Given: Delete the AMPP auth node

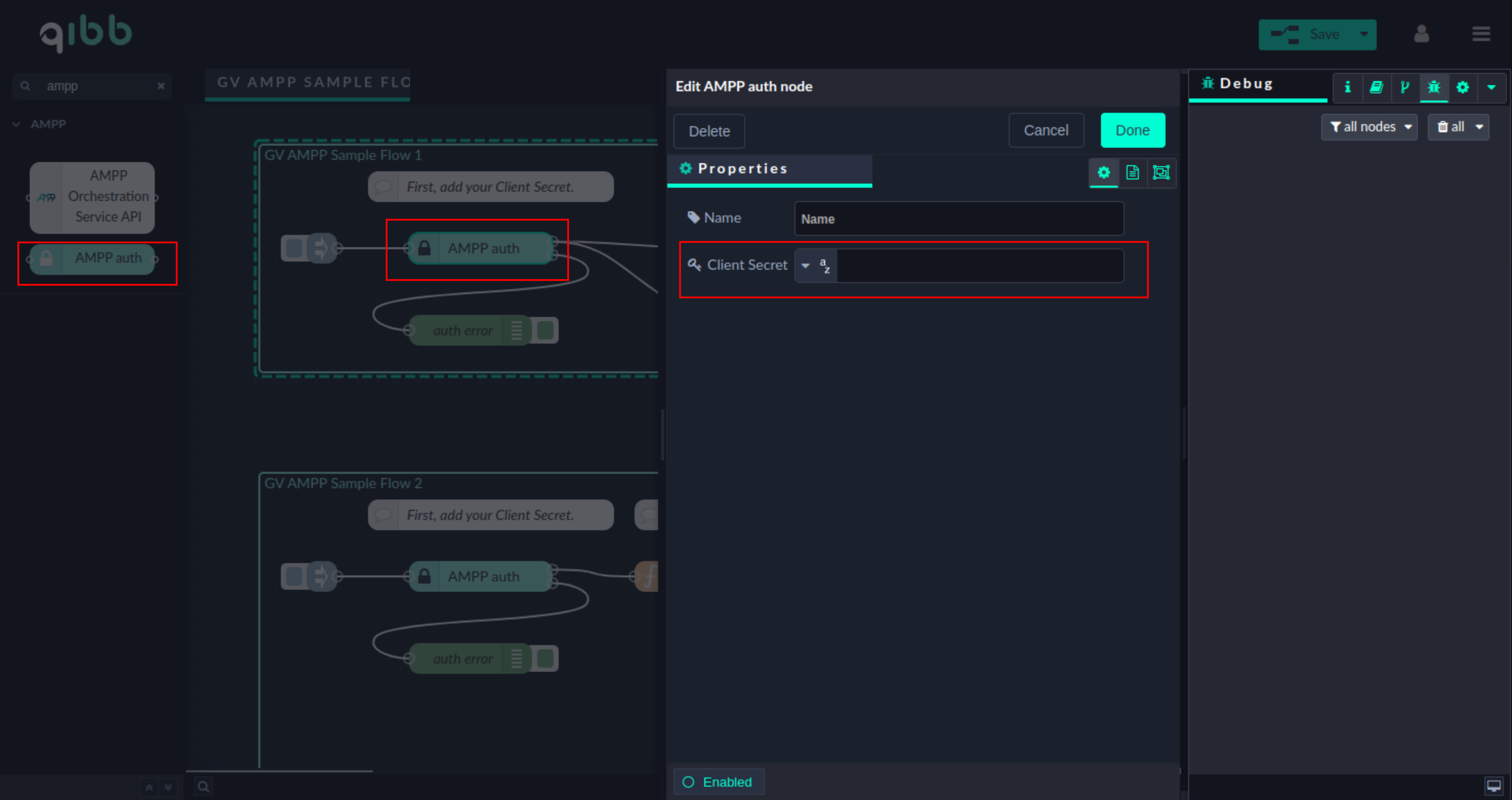Looking at the screenshot, I should coord(709,131).
